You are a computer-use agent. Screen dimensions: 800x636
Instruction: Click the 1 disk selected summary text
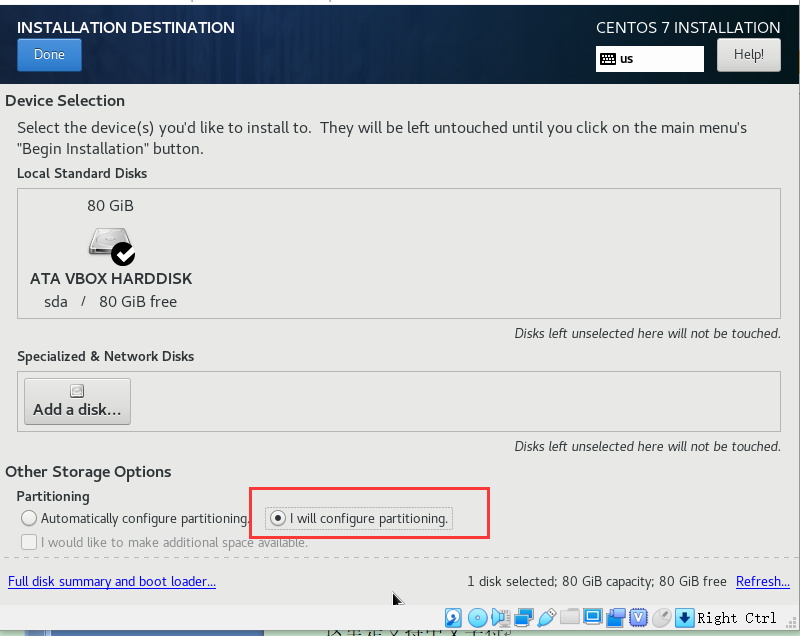[597, 581]
